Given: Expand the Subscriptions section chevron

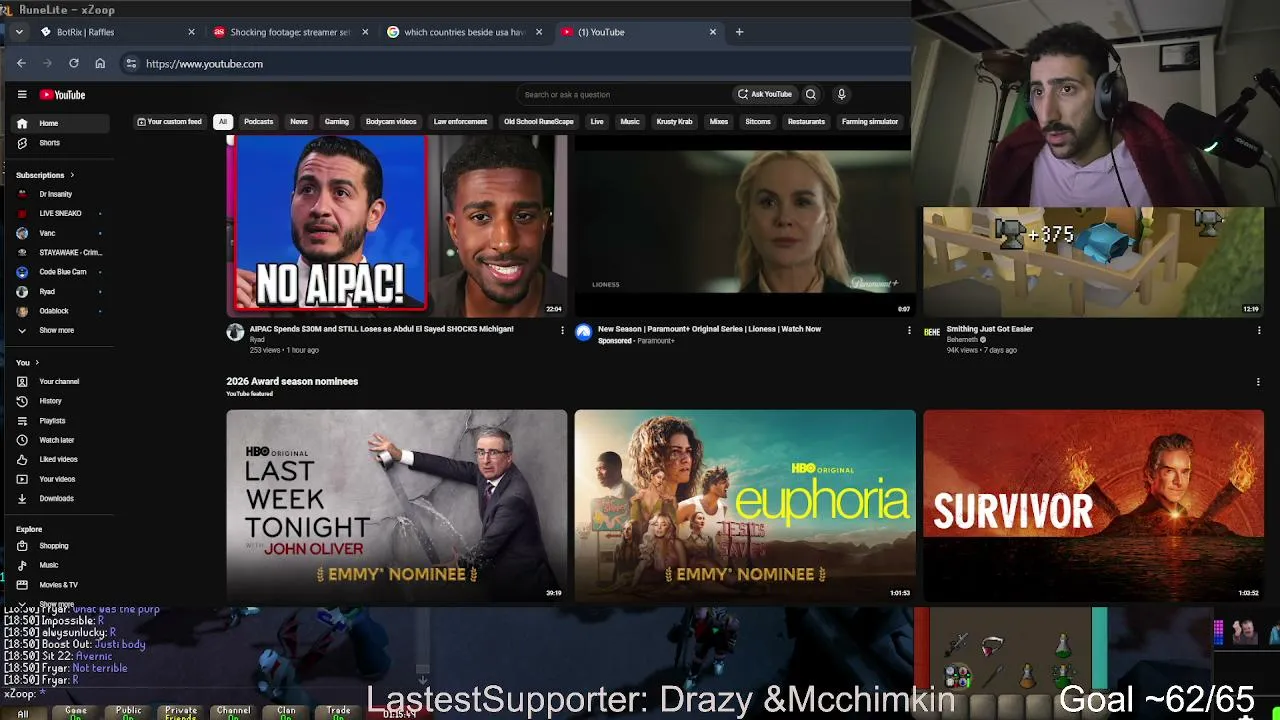Looking at the screenshot, I should pyautogui.click(x=72, y=175).
